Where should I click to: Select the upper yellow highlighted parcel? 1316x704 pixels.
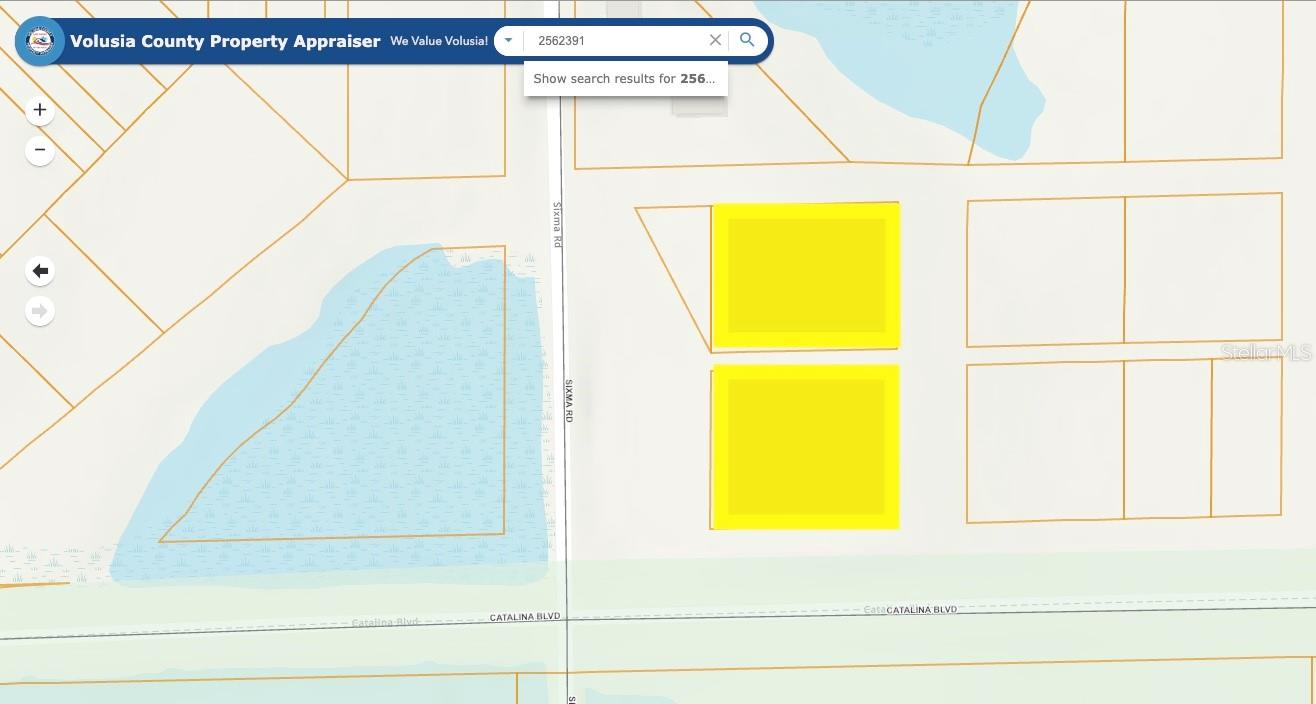(x=805, y=275)
